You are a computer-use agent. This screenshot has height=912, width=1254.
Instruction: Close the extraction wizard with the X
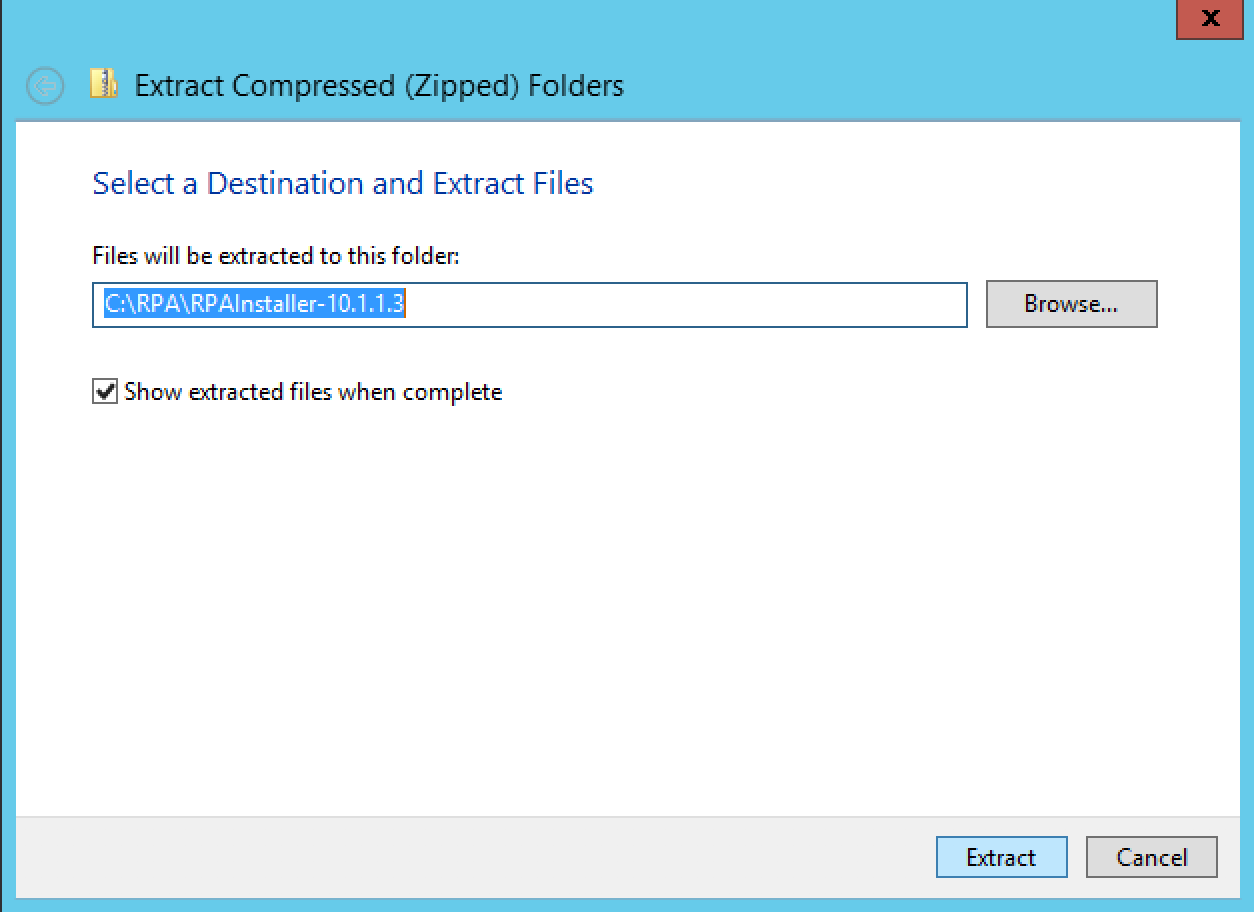(1209, 19)
